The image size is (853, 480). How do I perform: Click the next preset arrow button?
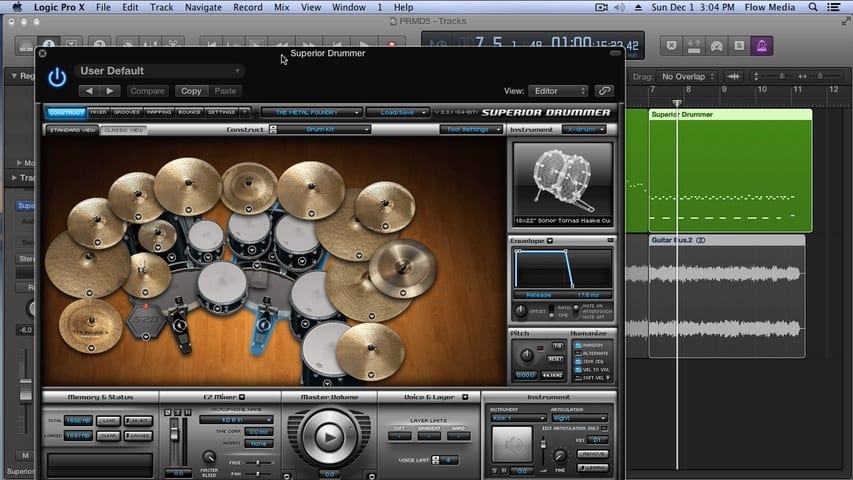109,91
